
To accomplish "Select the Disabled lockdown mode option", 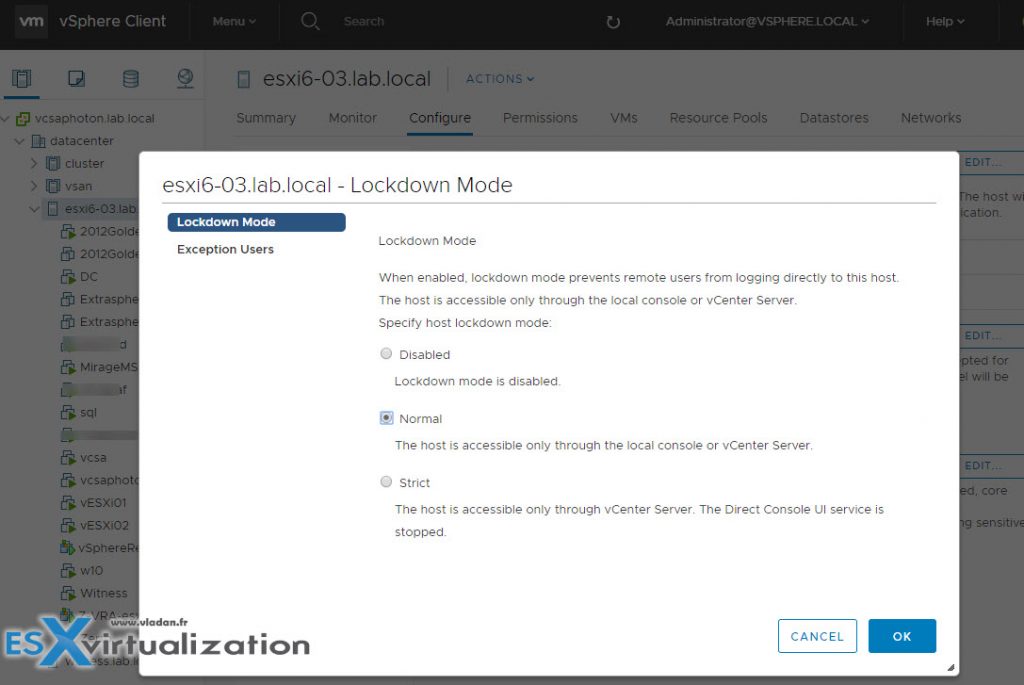I will (x=386, y=354).
